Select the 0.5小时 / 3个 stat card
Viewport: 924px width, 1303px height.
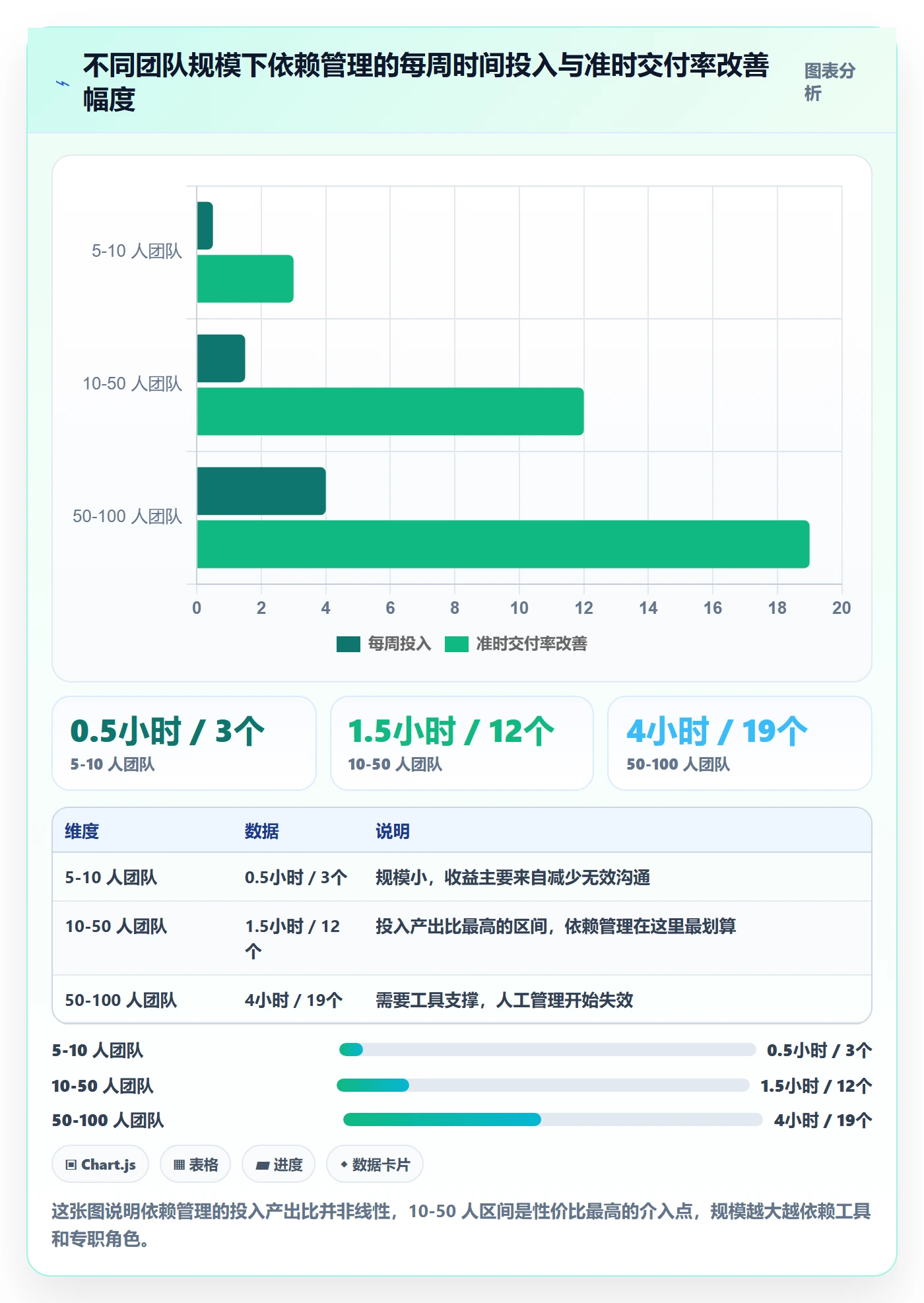[184, 743]
